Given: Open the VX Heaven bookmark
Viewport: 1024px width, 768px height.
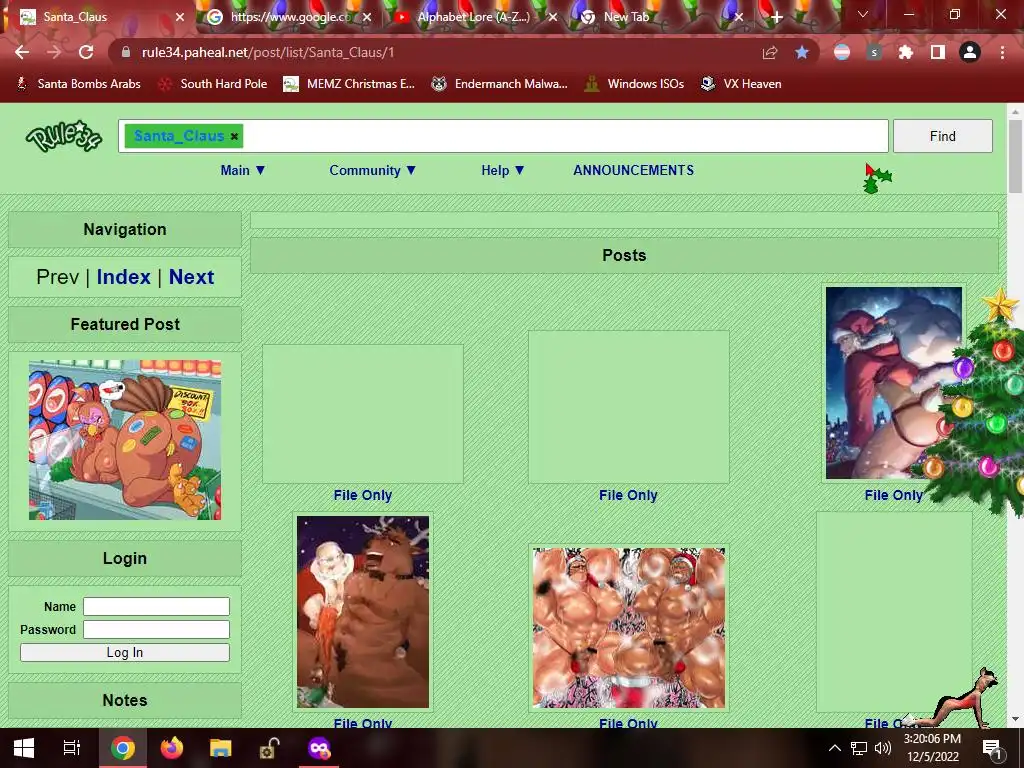Looking at the screenshot, I should click(741, 84).
